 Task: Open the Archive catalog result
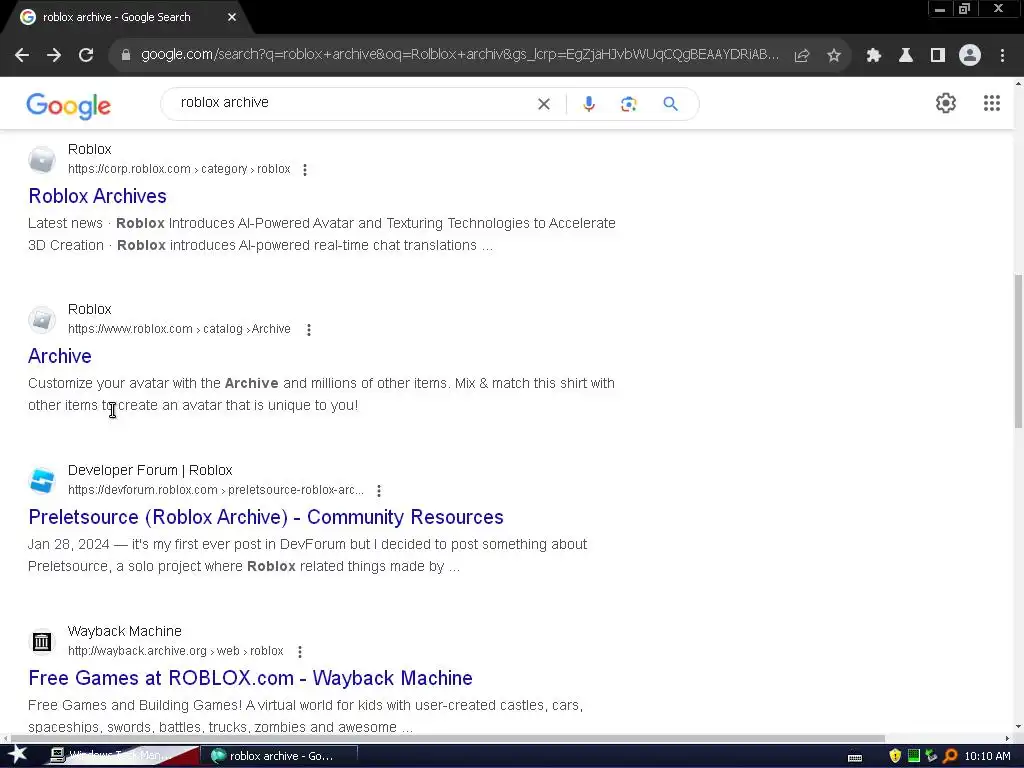click(x=59, y=356)
